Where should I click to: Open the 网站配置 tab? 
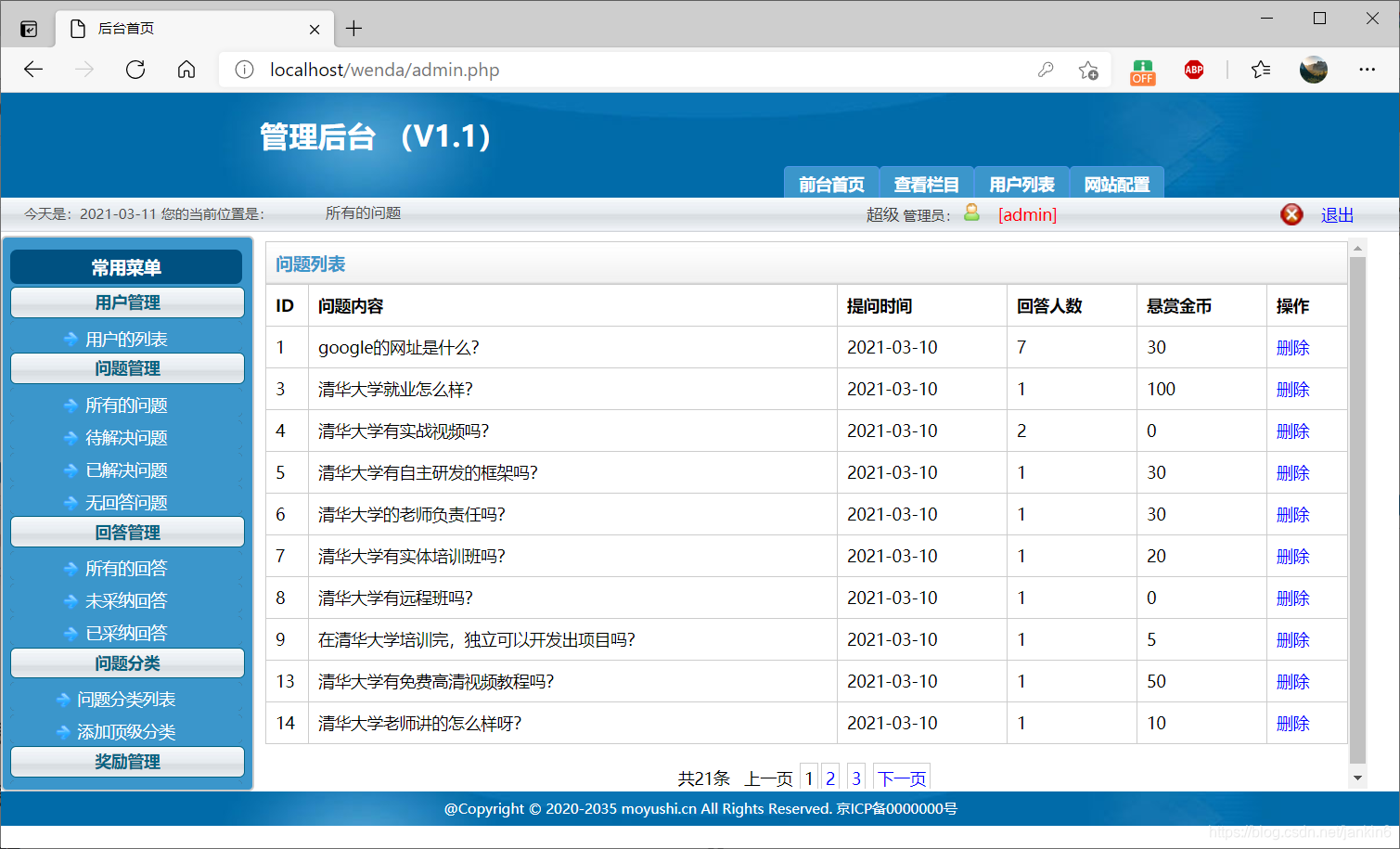(1117, 183)
